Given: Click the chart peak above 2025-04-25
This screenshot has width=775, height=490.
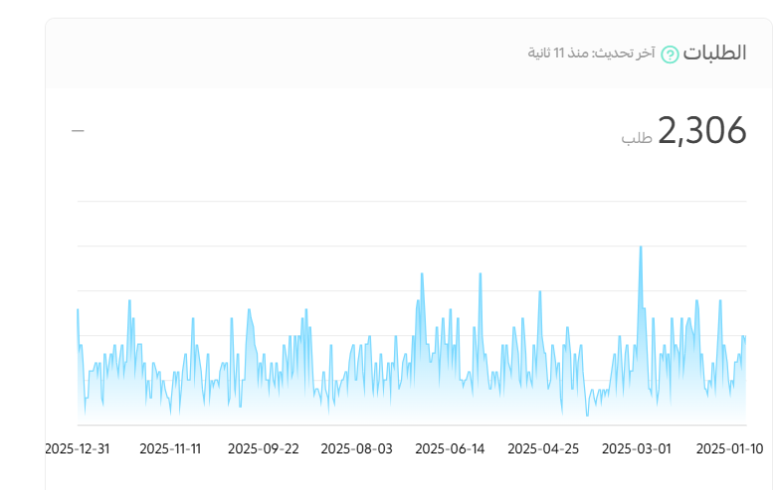Looking at the screenshot, I should tap(540, 292).
